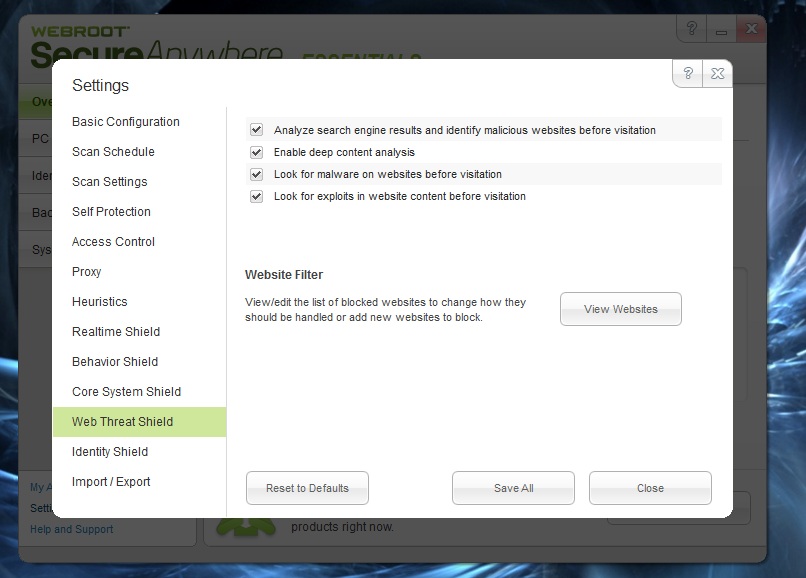Click Reset to Defaults button
Viewport: 806px width, 578px height.
tap(307, 488)
